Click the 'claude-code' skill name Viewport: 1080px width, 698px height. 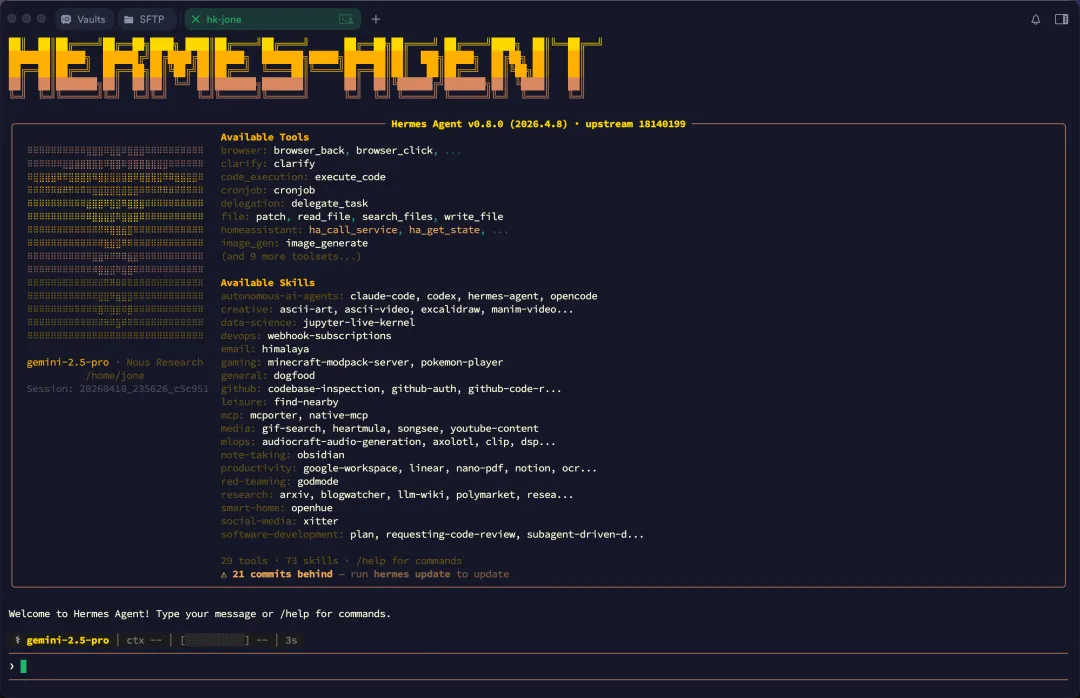point(382,296)
